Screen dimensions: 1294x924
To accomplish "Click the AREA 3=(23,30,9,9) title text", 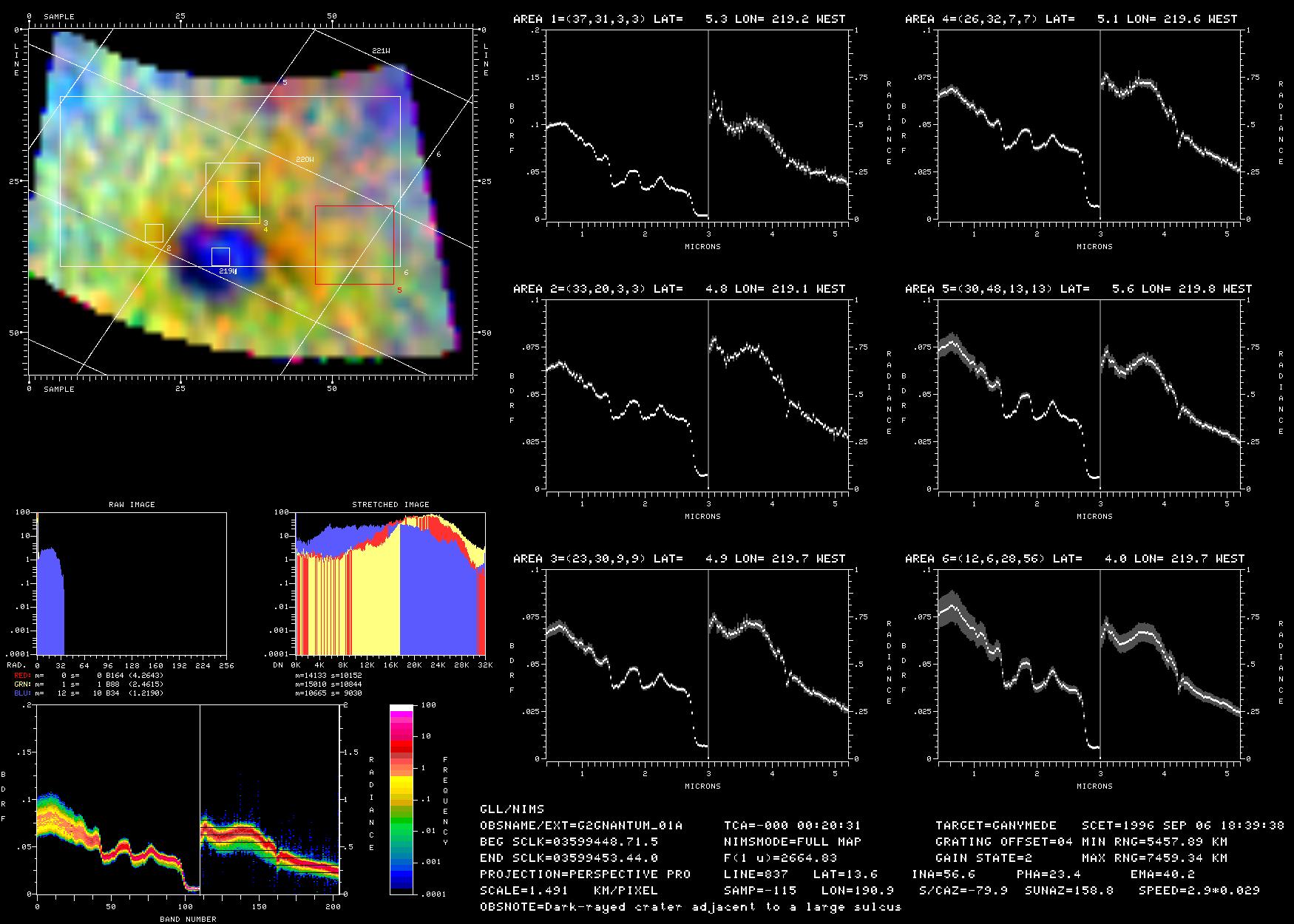I will click(x=580, y=559).
